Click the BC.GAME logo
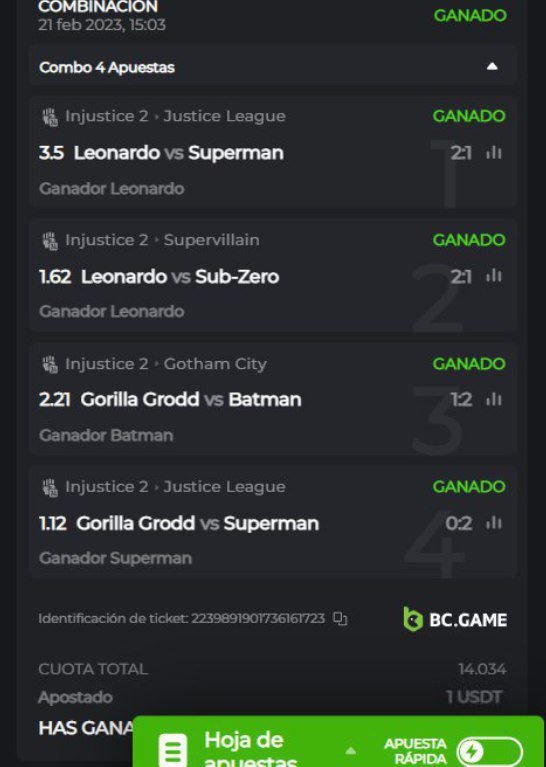Image resolution: width=546 pixels, height=767 pixels. pos(455,619)
